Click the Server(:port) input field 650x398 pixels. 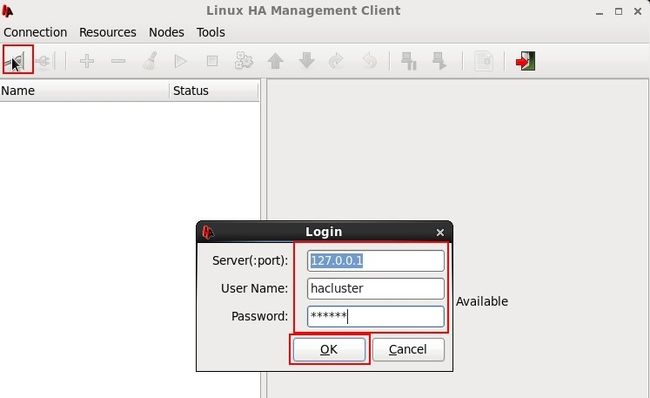pos(376,261)
